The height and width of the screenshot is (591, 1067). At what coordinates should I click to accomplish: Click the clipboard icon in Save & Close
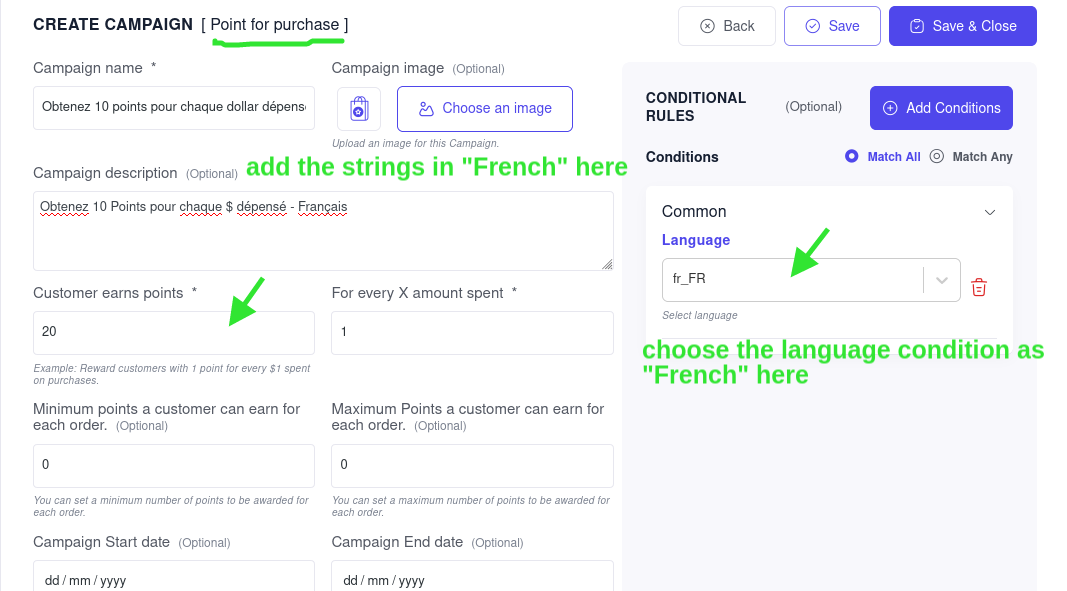click(917, 26)
